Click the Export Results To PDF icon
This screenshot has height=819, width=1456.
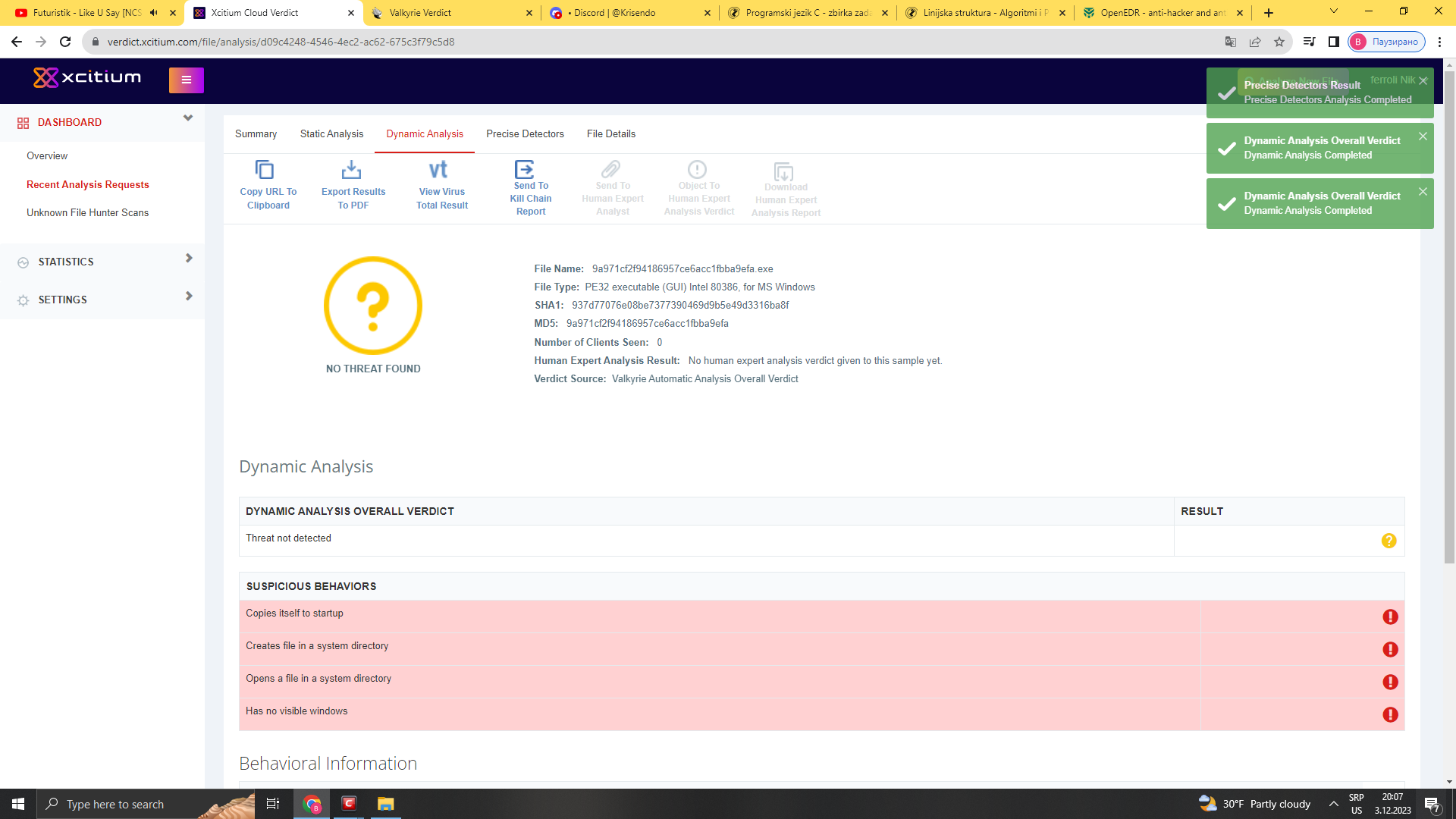click(x=351, y=170)
